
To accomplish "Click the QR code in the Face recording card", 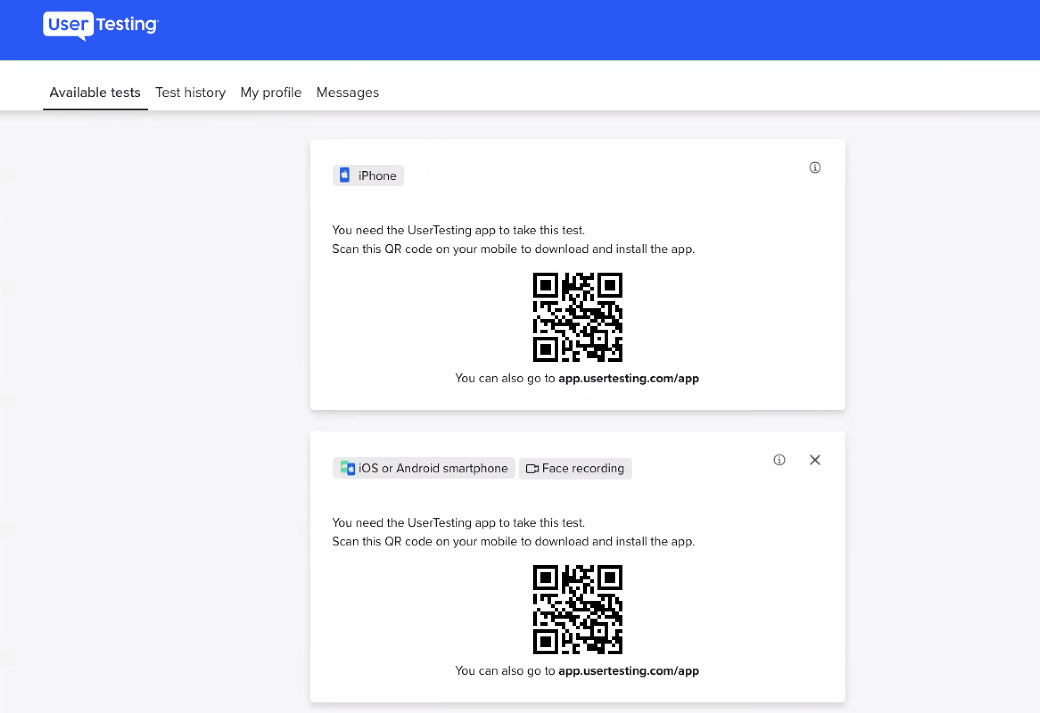I will click(x=577, y=609).
